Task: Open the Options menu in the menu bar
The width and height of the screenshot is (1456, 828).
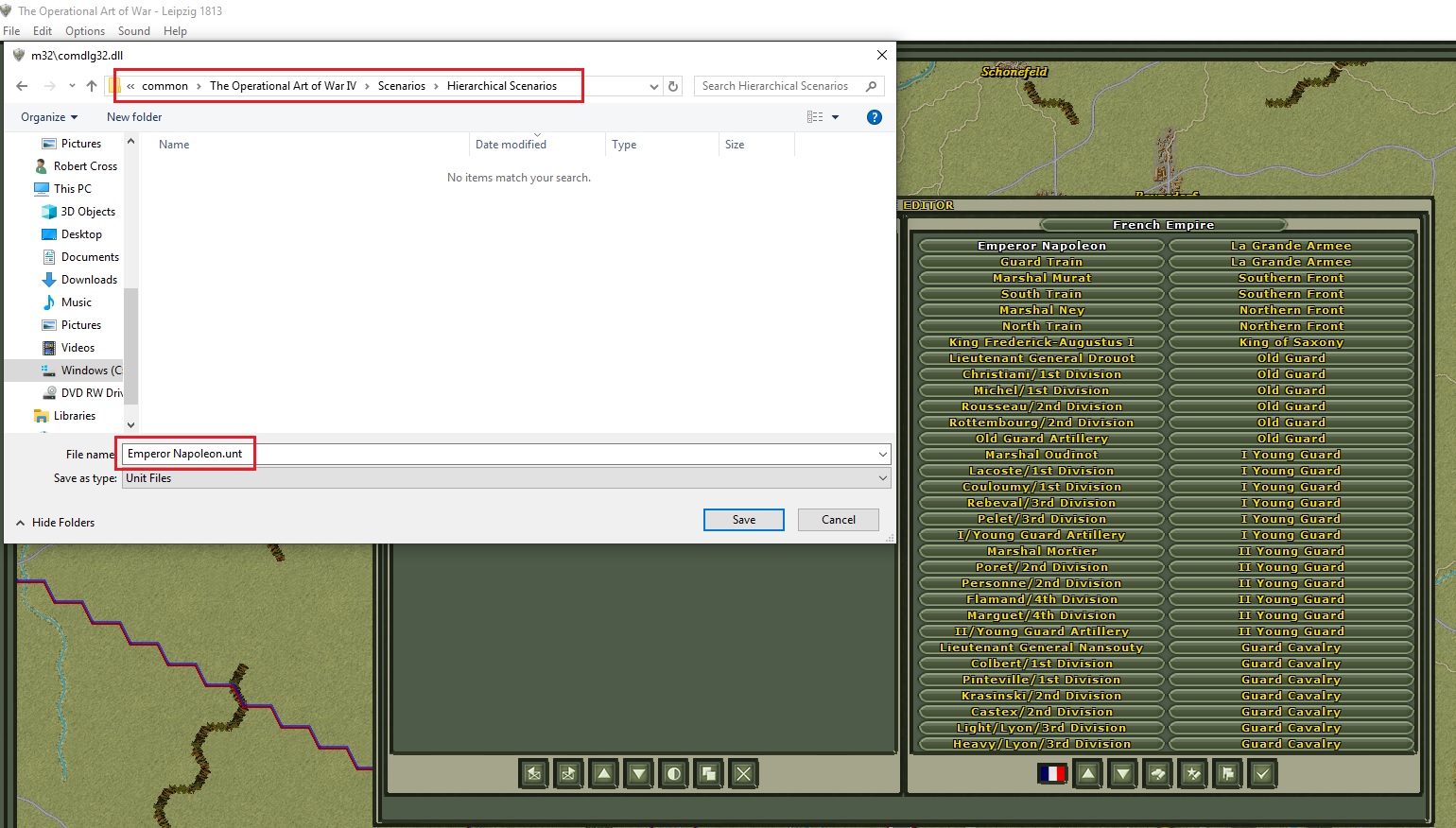Action: tap(84, 30)
